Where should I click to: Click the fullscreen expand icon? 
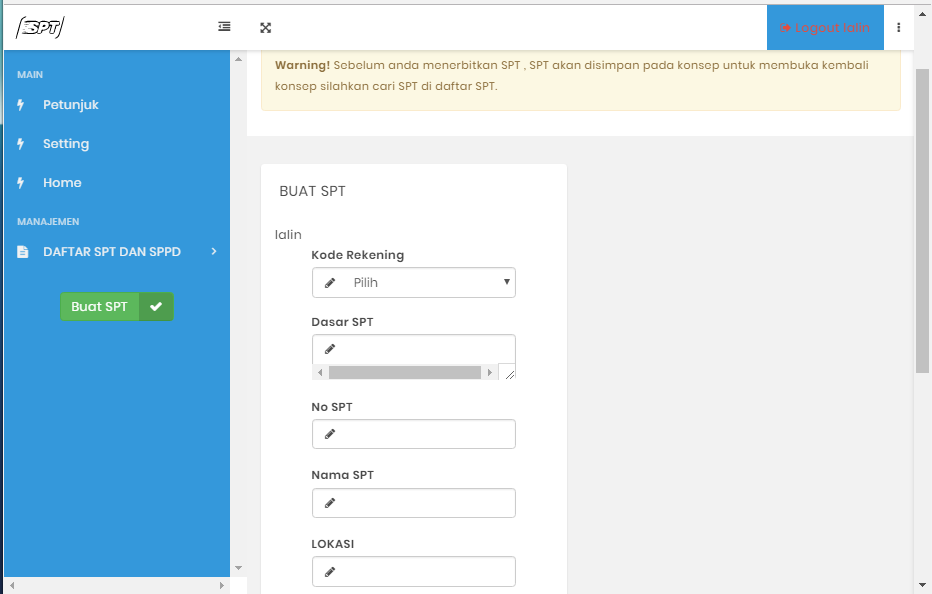265,28
